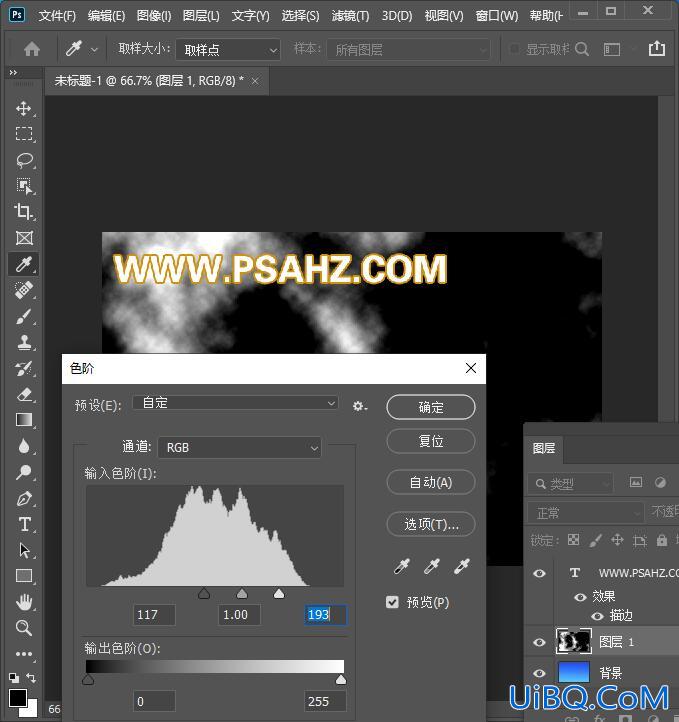
Task: Expand the collapsed toolbox double-arrow
Action: click(x=13, y=72)
